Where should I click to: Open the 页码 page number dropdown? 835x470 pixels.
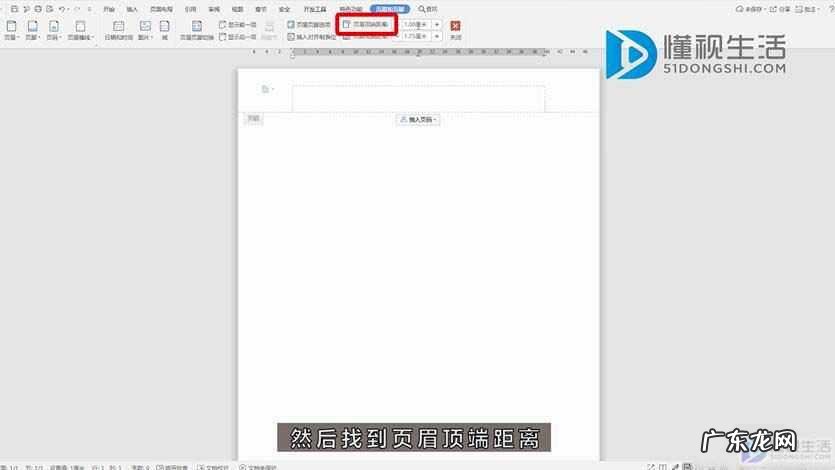pyautogui.click(x=54, y=30)
